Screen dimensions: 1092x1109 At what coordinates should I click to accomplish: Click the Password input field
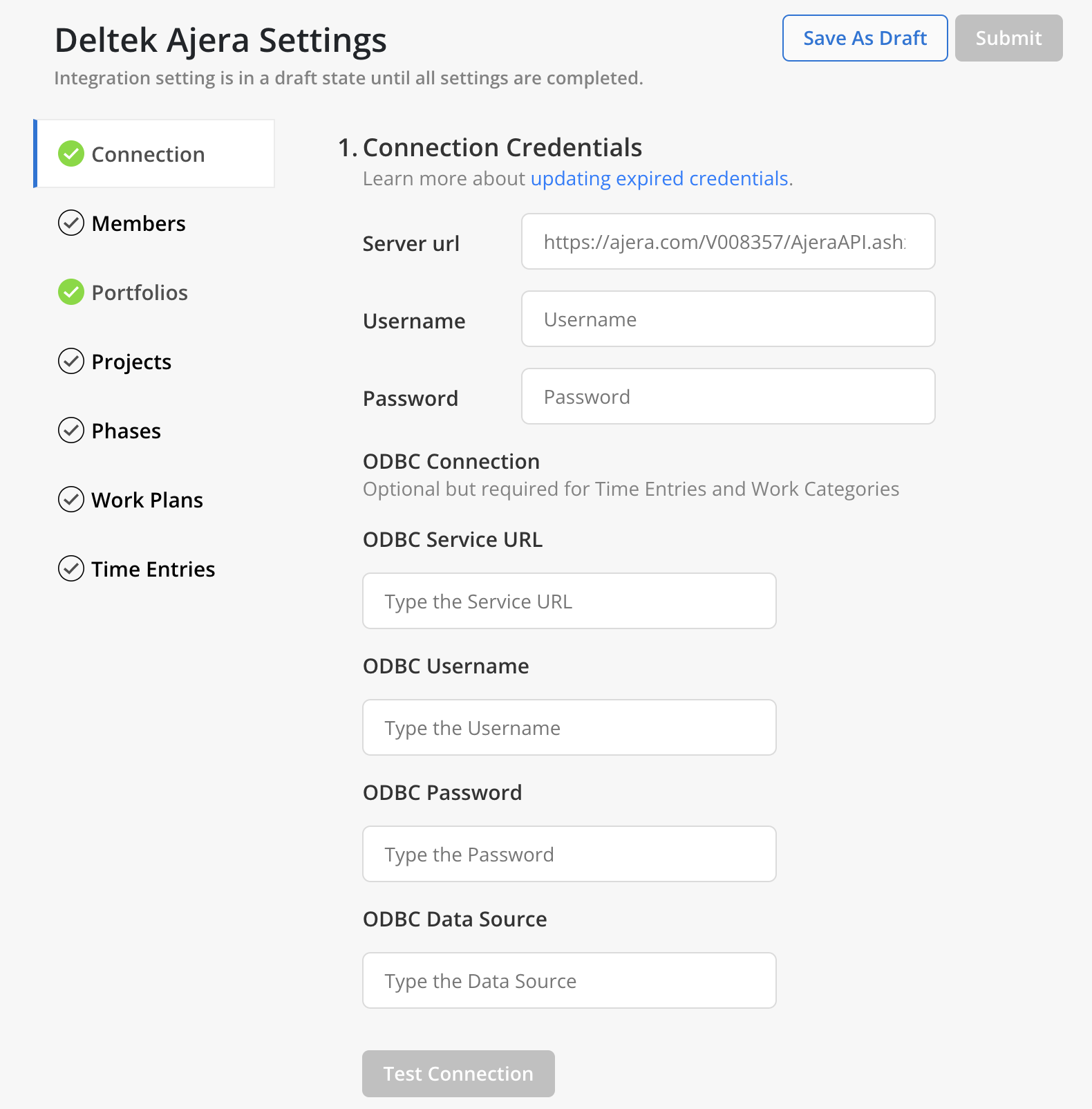[x=728, y=396]
